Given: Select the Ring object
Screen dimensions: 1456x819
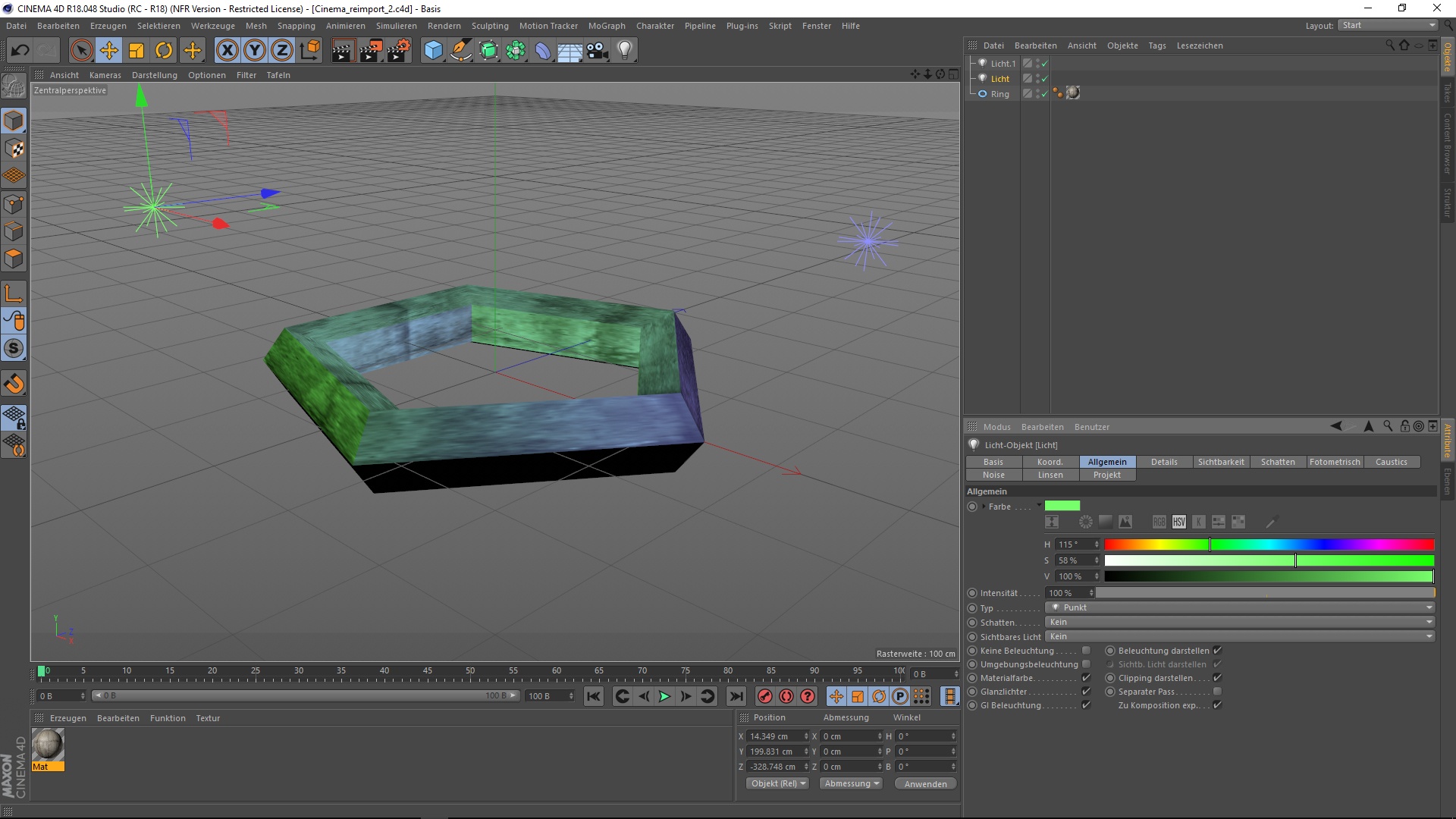Looking at the screenshot, I should tap(999, 94).
